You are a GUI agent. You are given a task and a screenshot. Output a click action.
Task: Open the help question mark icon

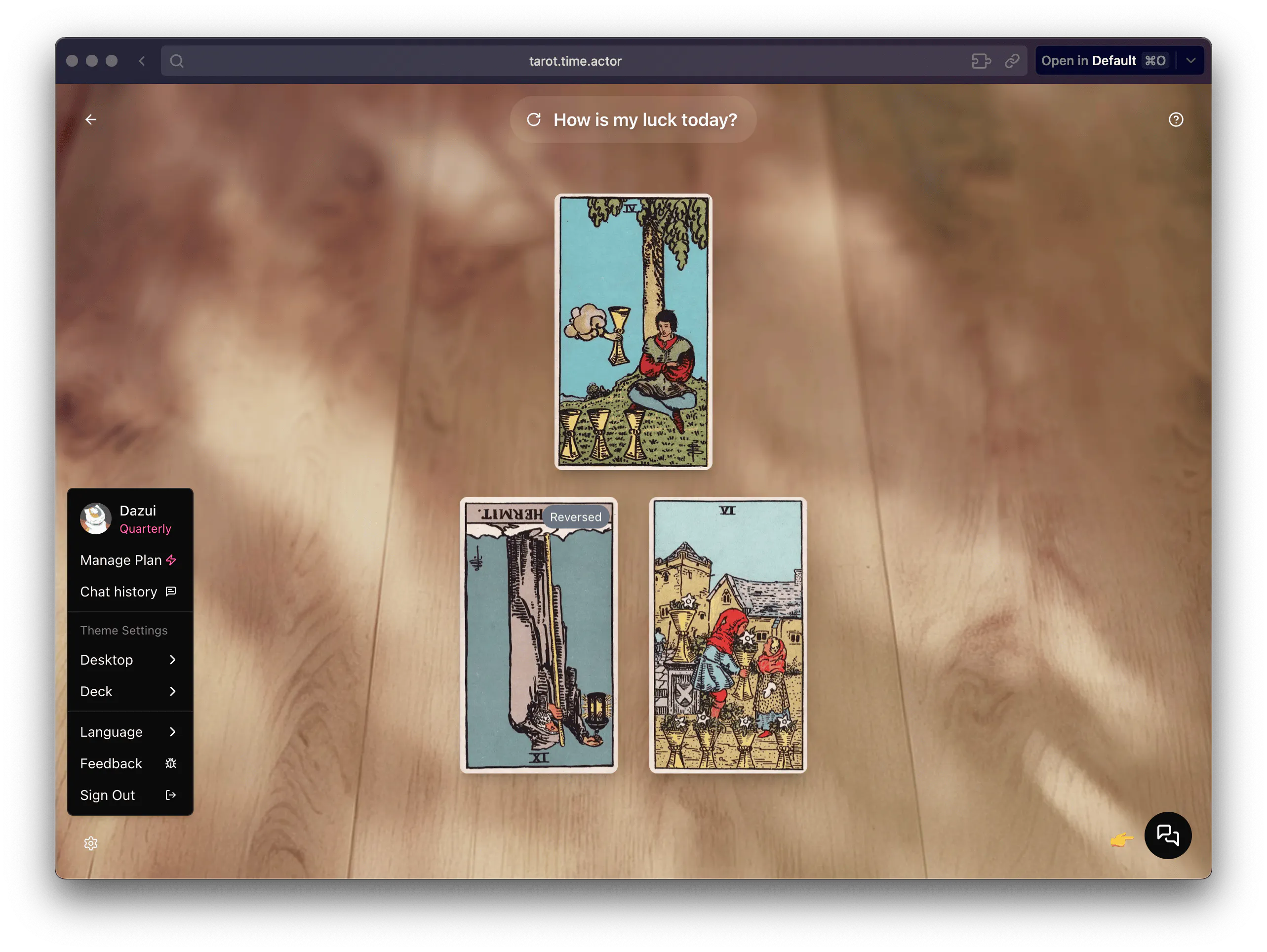click(x=1175, y=119)
